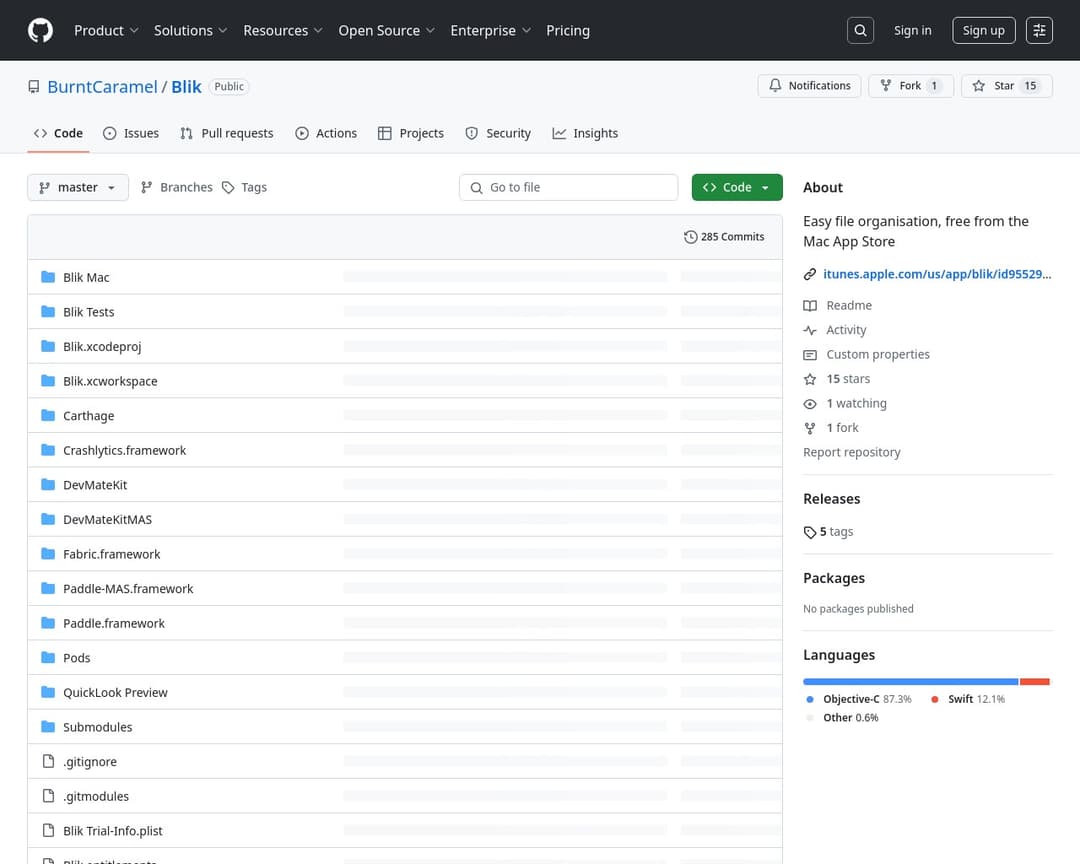Click Report repository
This screenshot has height=864, width=1080.
coord(851,452)
